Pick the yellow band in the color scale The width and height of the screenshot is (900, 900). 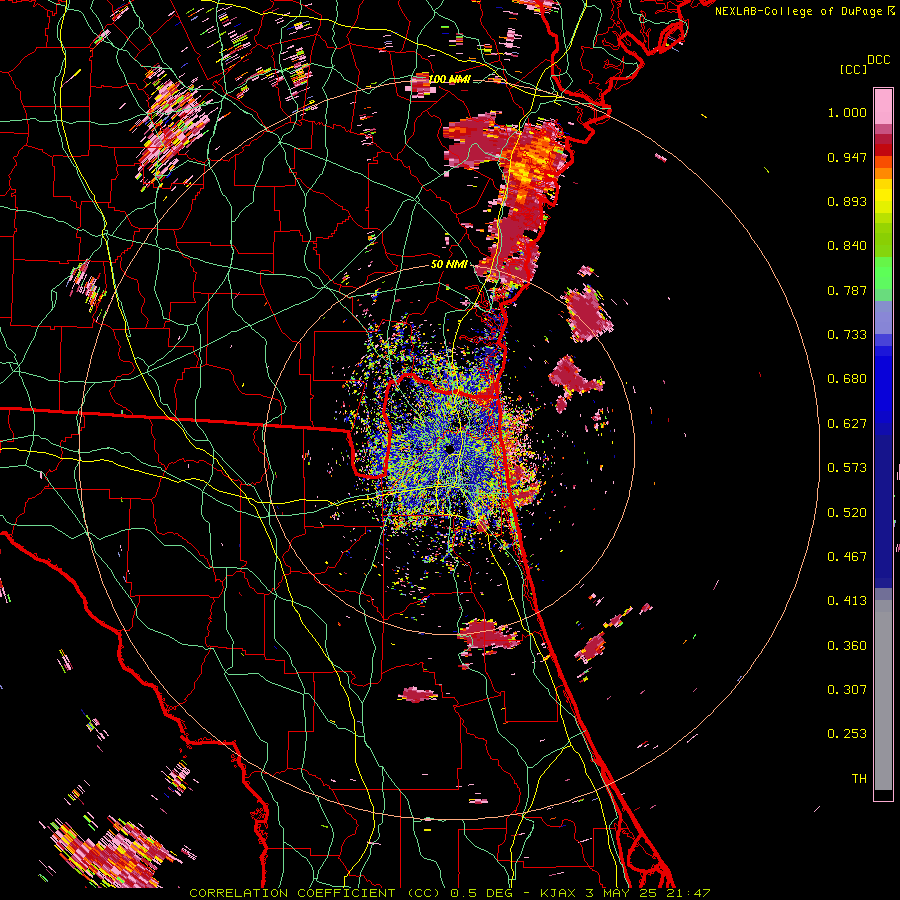tap(883, 197)
